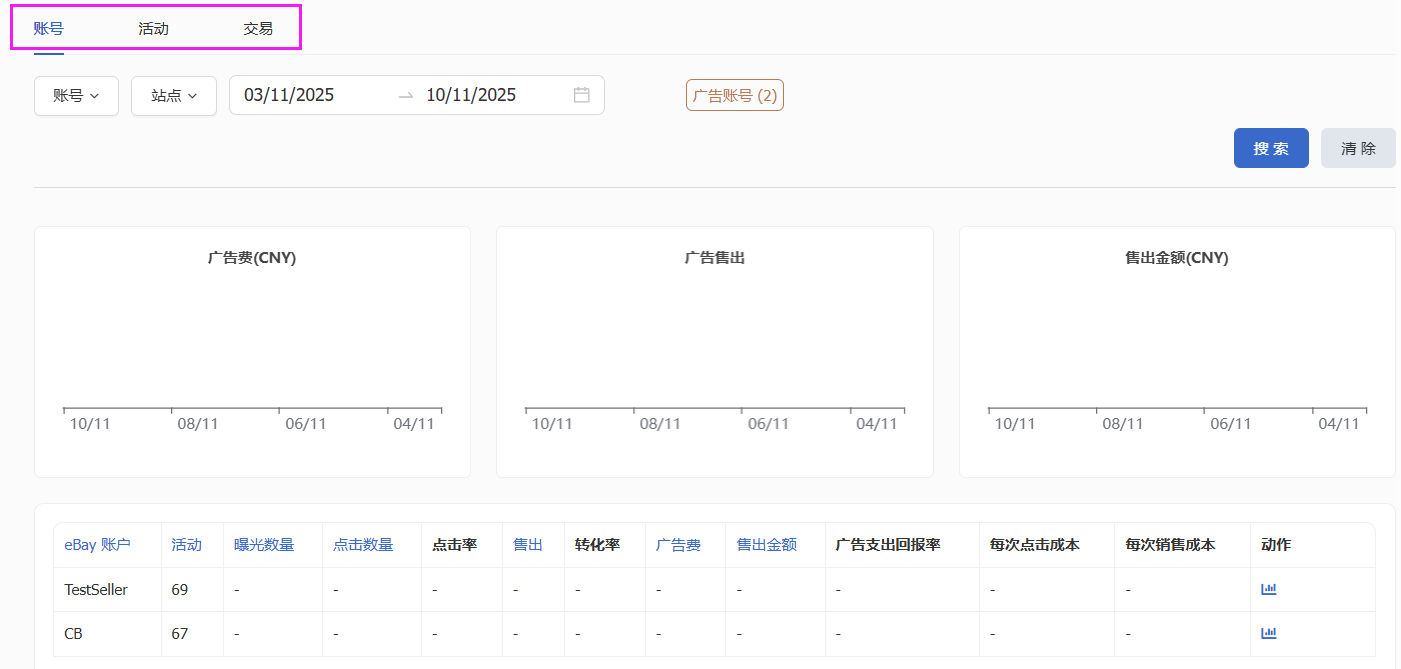The width and height of the screenshot is (1401, 669).
Task: Click the 广告账号 (2) tag
Action: coord(734,96)
